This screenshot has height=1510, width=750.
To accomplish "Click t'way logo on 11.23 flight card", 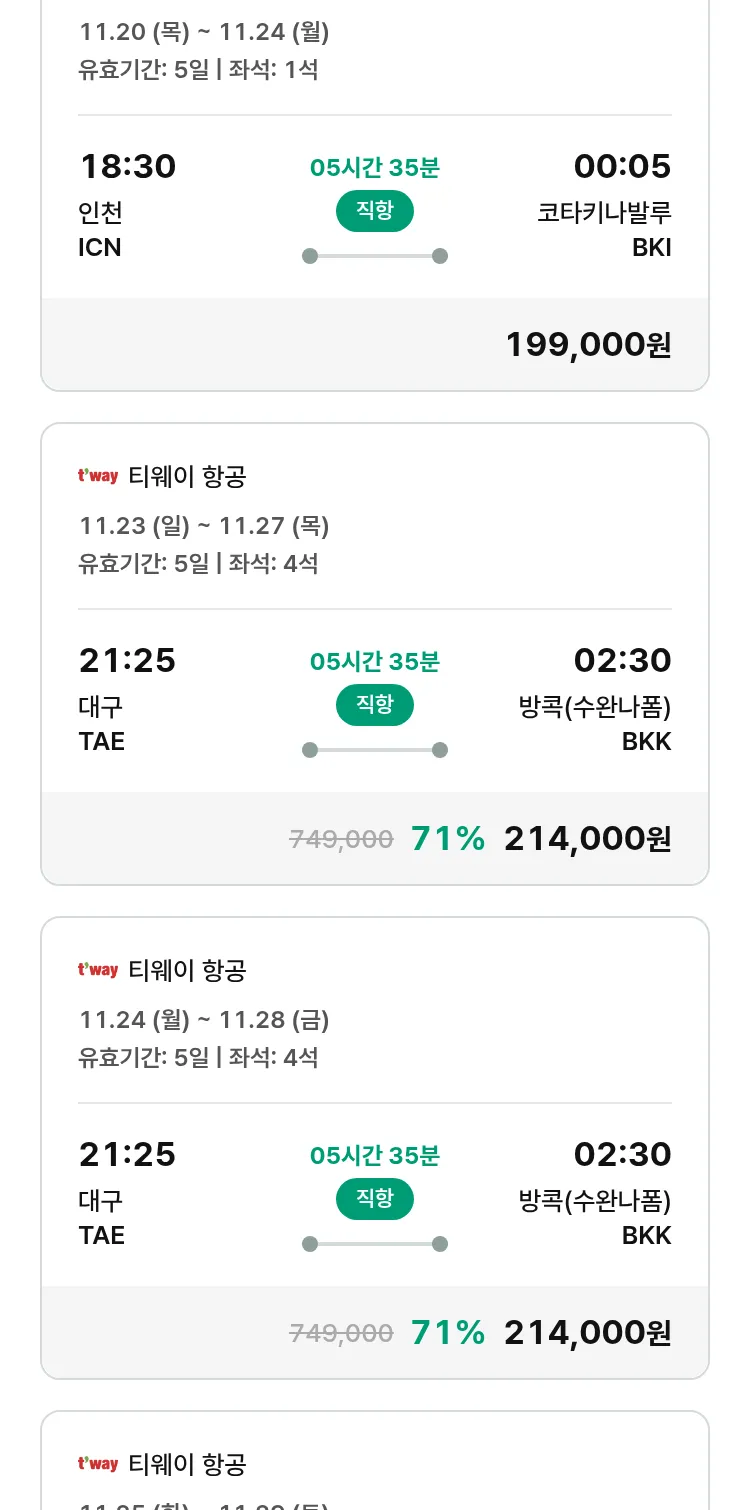I will 98,476.
